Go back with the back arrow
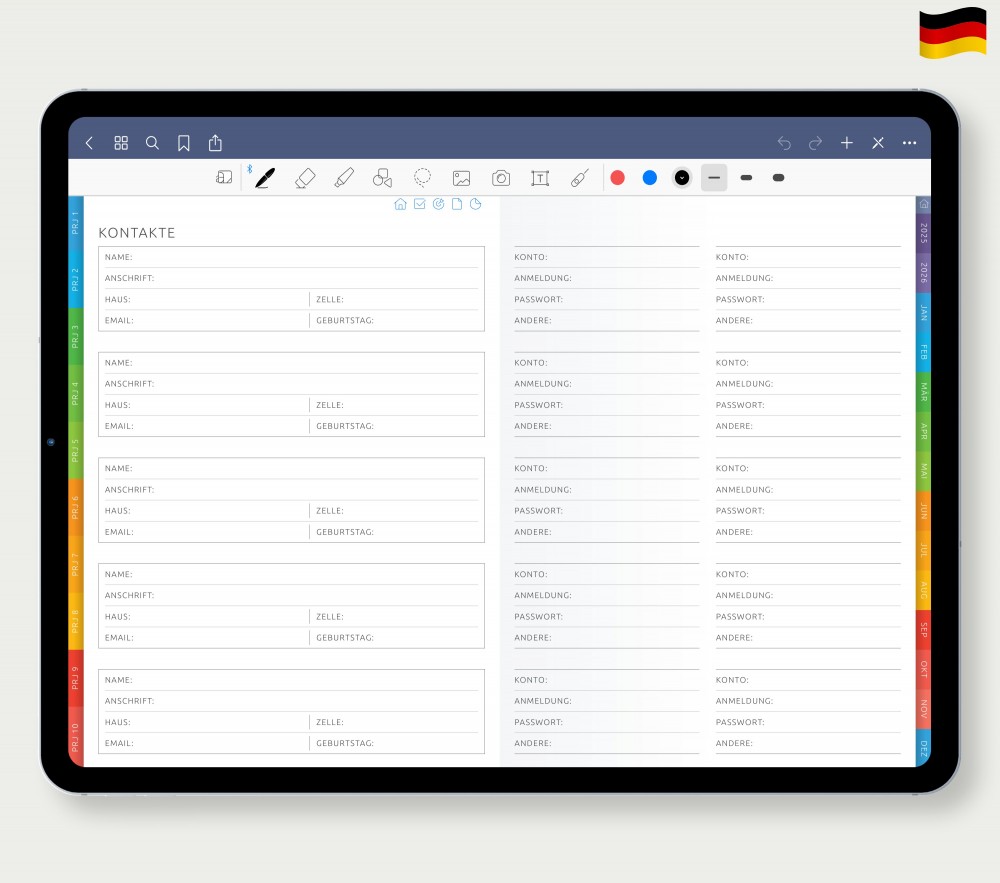 point(89,143)
